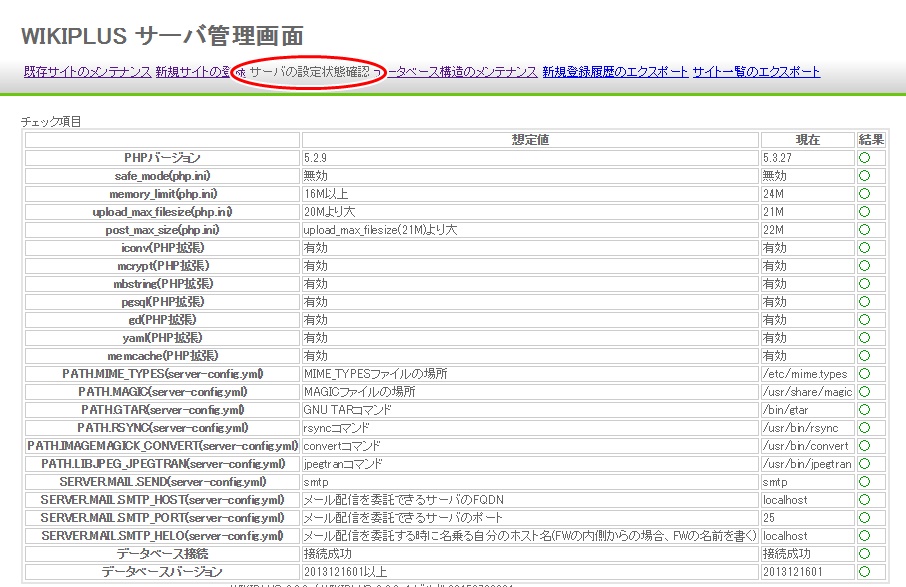The image size is (906, 587).
Task: Click the memcache extension result circle
Action: 864,356
